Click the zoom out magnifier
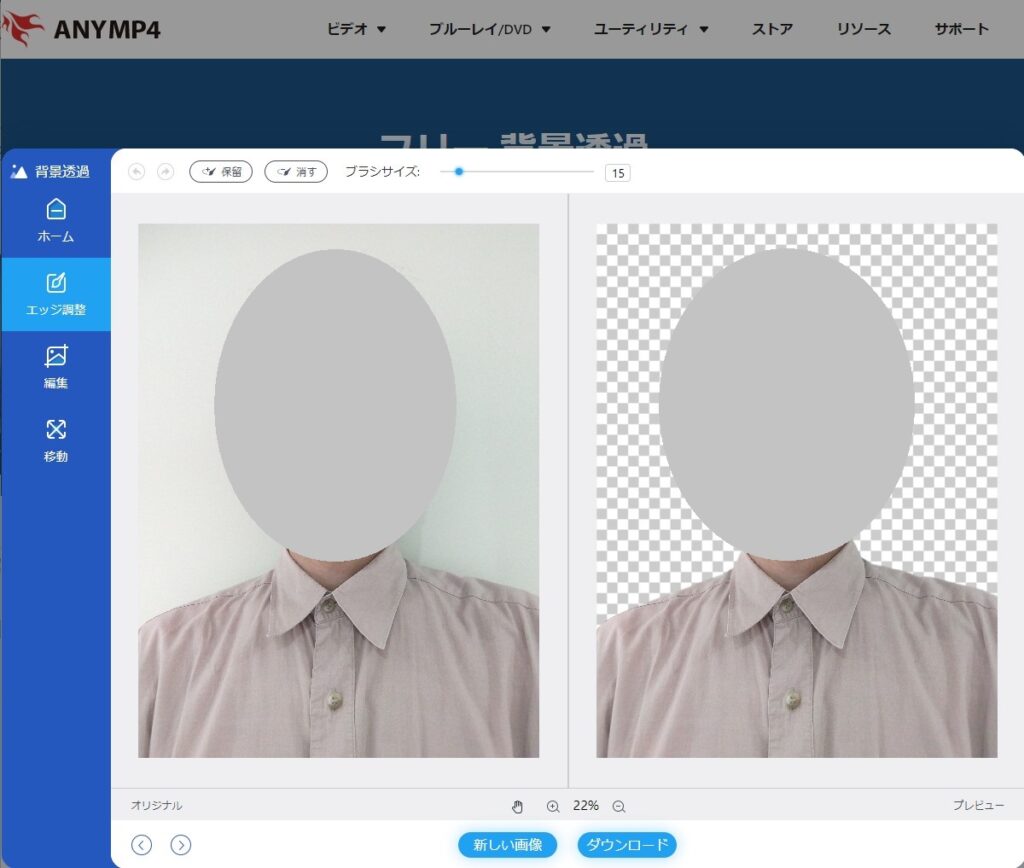Screen dimensions: 1024x868 tap(619, 806)
